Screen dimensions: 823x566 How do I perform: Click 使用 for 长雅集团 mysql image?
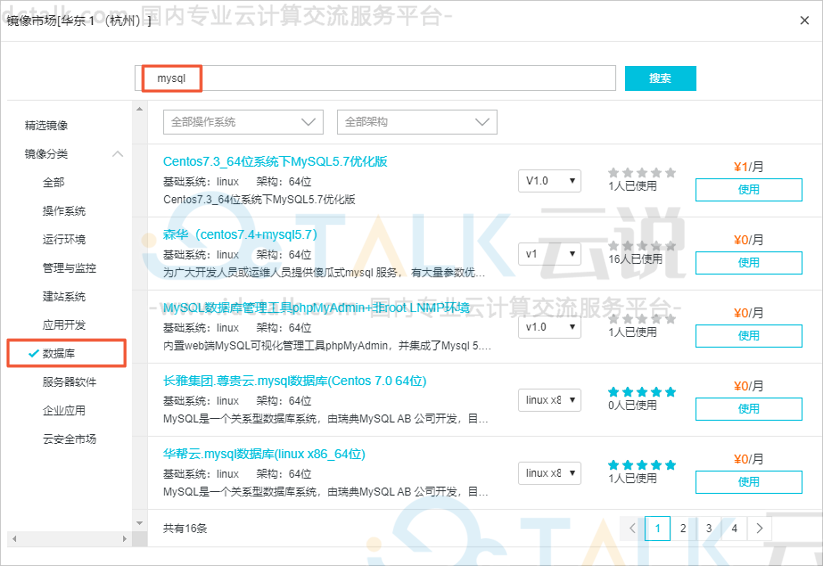pos(748,409)
